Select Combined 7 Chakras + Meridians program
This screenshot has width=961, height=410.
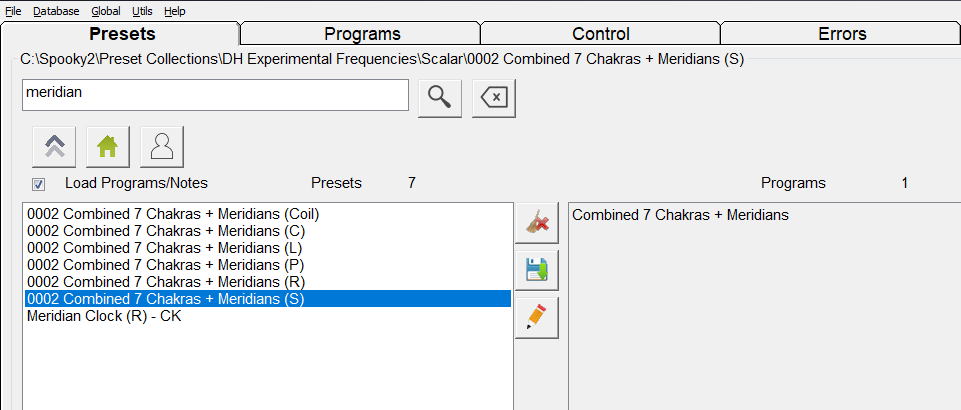pos(680,215)
